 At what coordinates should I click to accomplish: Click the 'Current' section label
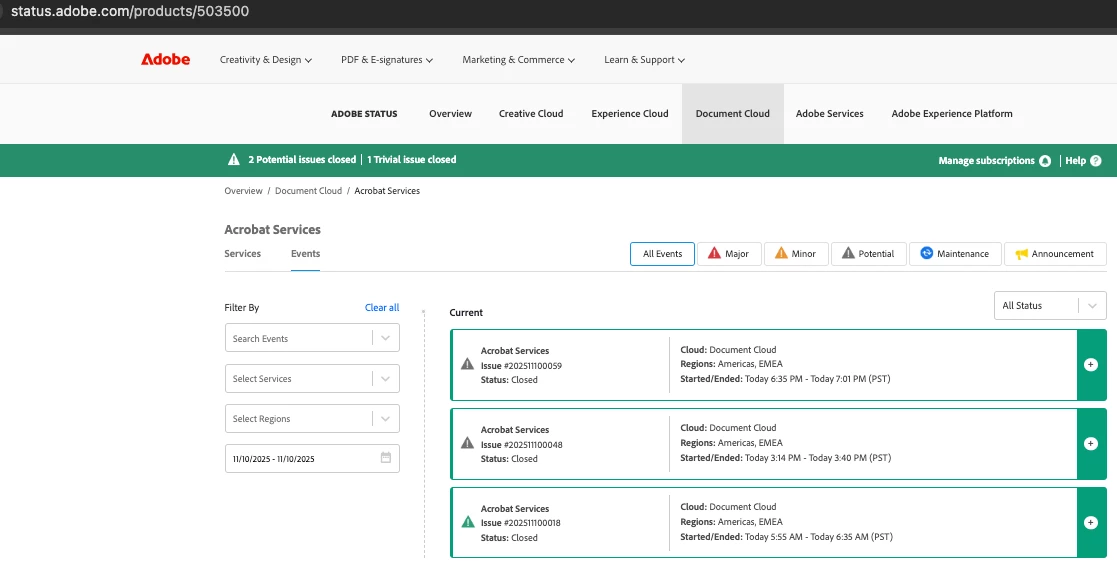pyautogui.click(x=466, y=312)
